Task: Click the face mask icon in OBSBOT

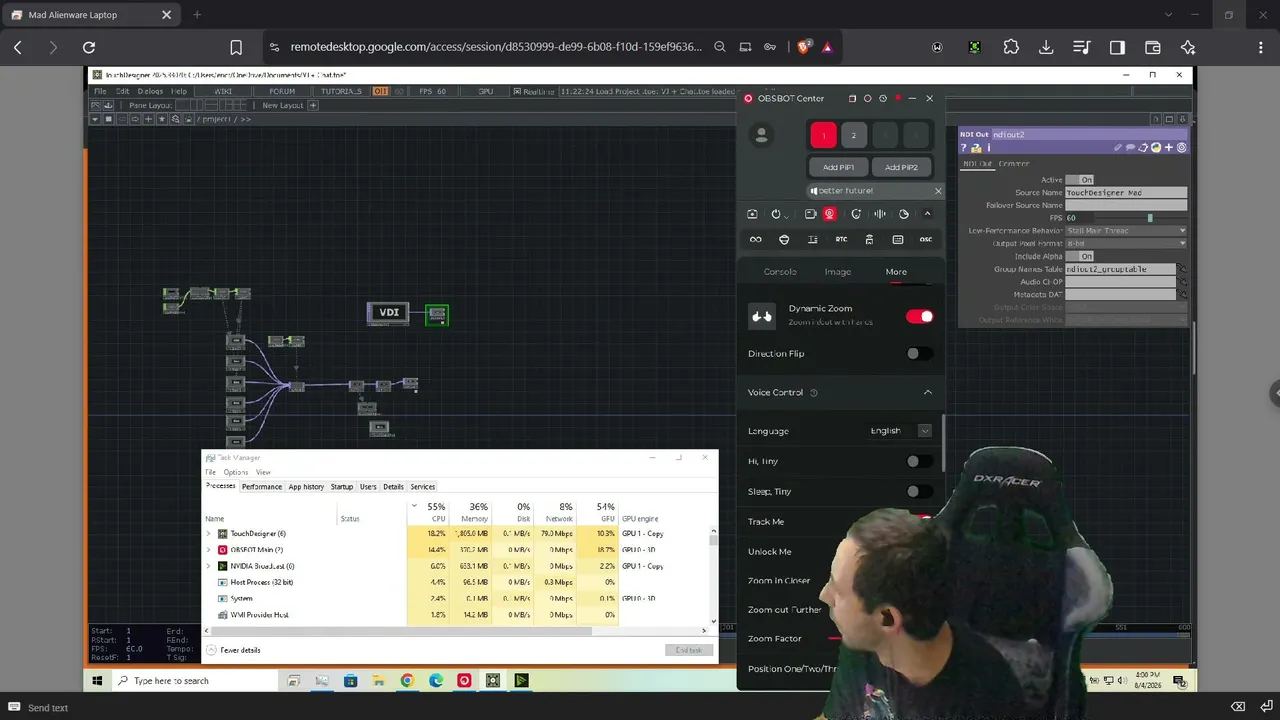Action: [x=784, y=240]
